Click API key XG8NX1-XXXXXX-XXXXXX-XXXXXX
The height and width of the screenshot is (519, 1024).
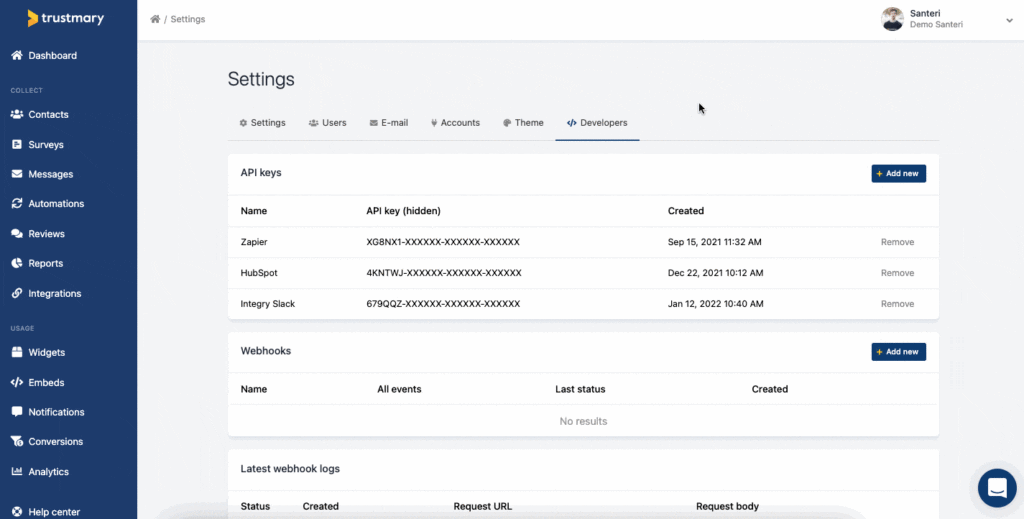click(x=443, y=242)
